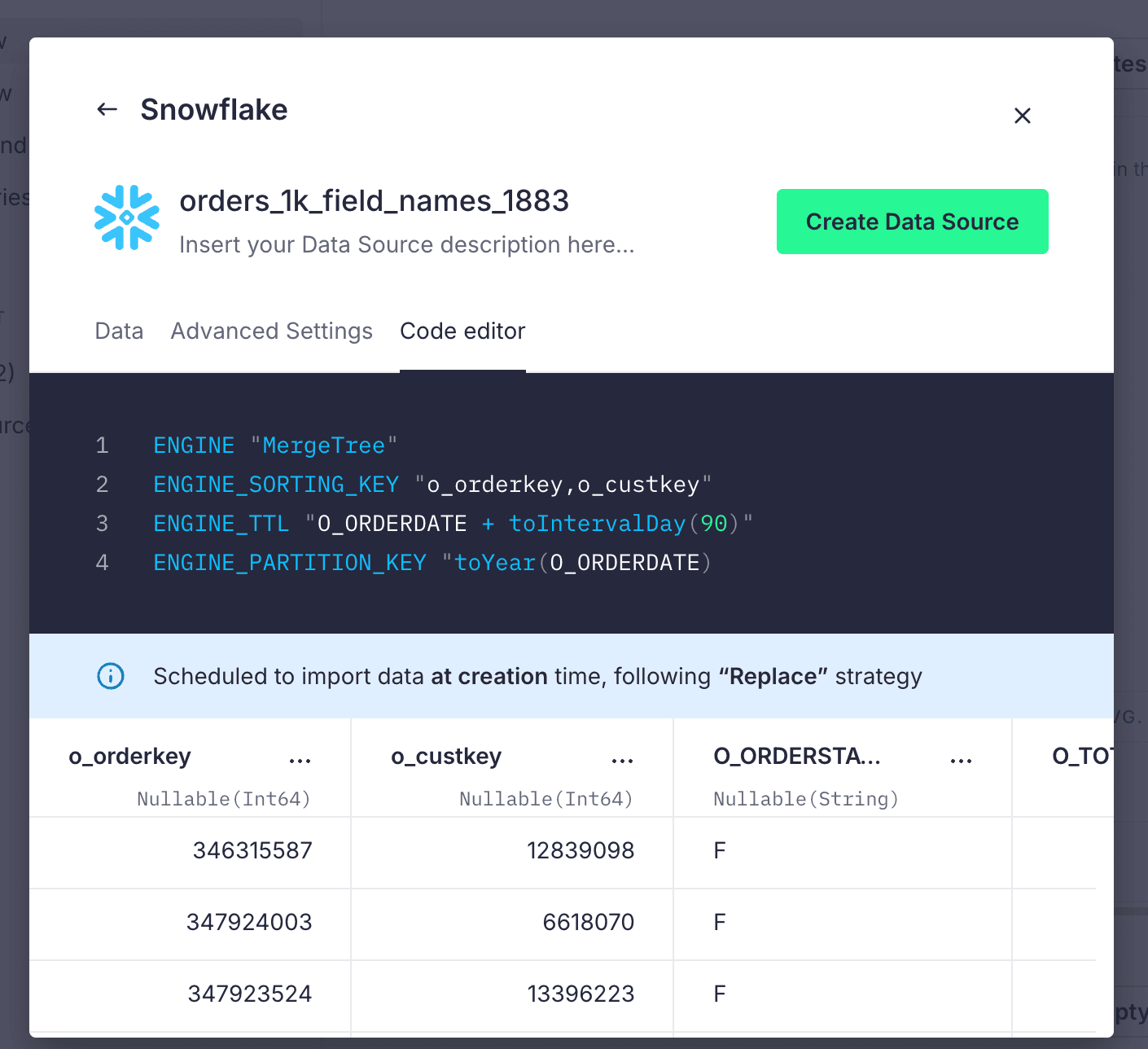Image resolution: width=1148 pixels, height=1049 pixels.
Task: Click the Snowflake logo icon
Action: coord(126,217)
